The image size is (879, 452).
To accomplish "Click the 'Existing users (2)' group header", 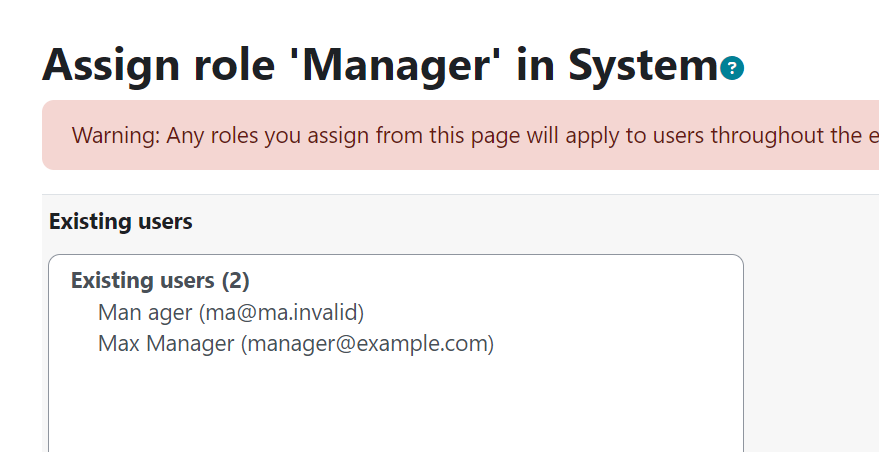I will 160,280.
